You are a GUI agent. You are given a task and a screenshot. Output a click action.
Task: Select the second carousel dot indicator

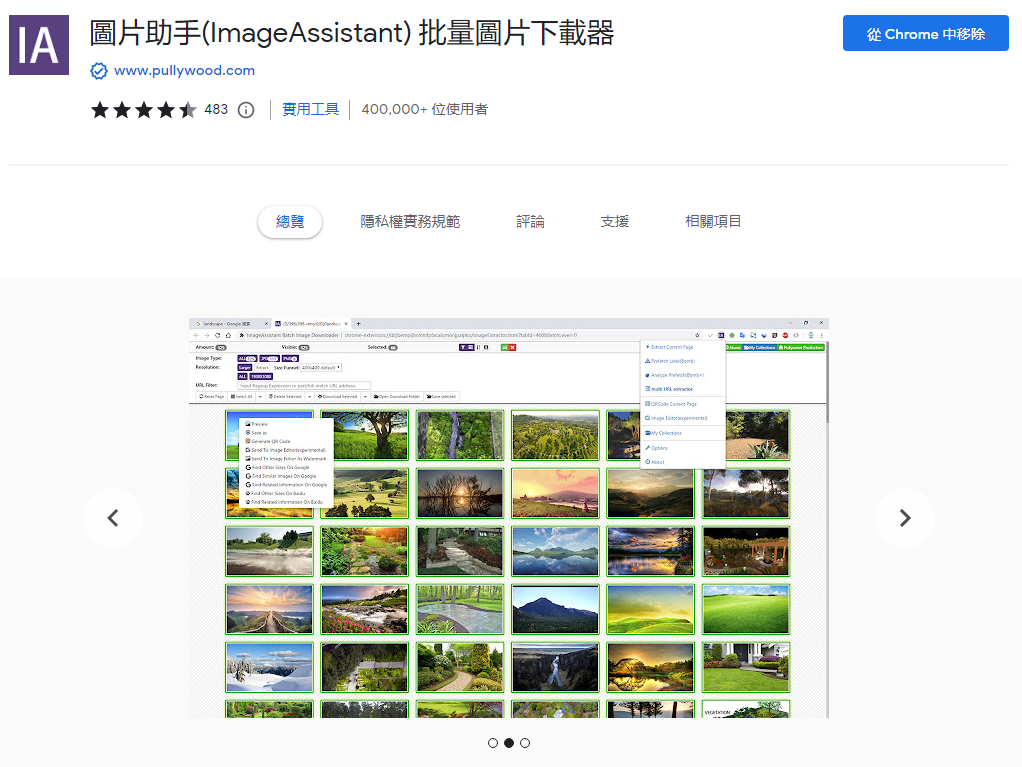(x=509, y=743)
